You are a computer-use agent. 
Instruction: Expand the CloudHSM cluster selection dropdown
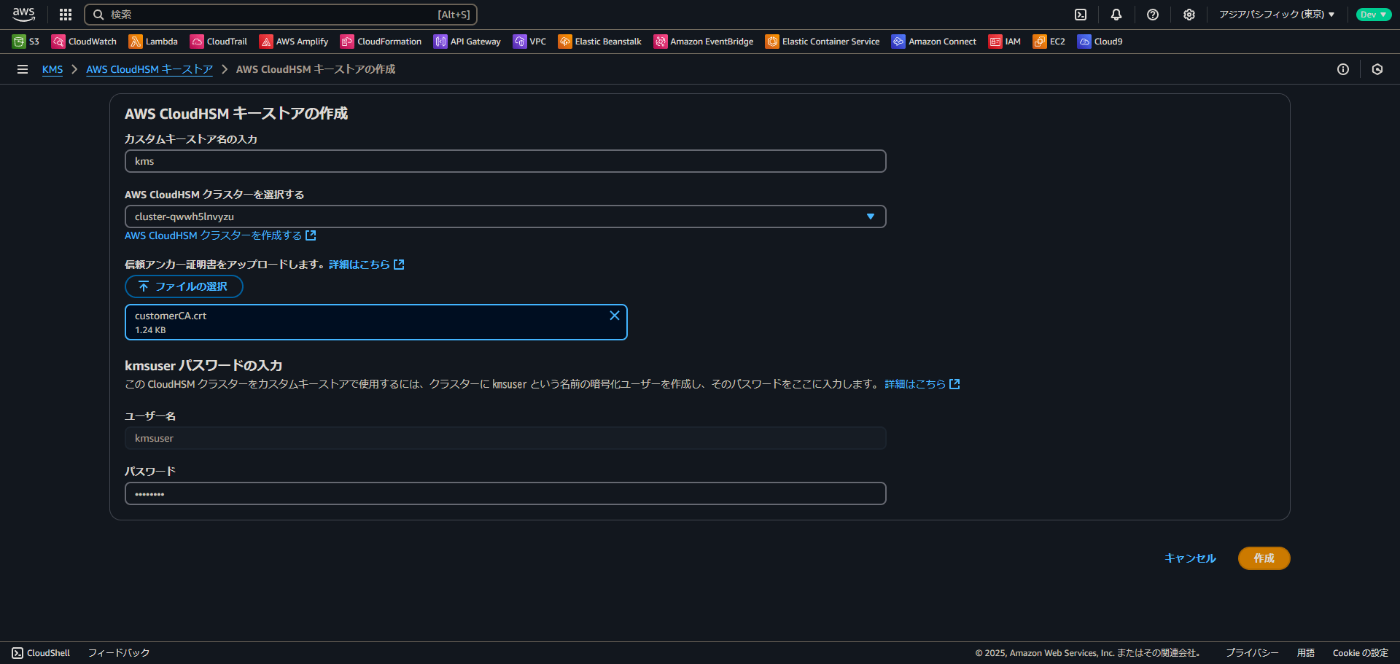[505, 216]
